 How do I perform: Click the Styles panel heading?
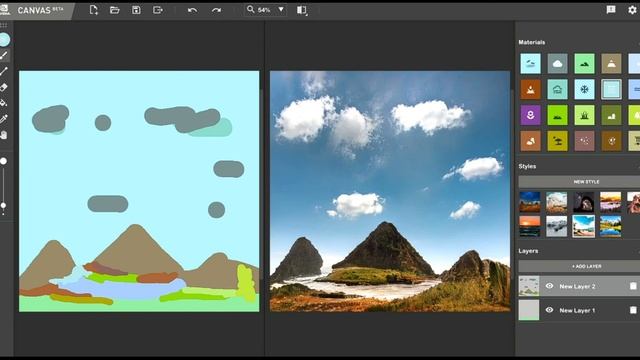click(x=527, y=166)
